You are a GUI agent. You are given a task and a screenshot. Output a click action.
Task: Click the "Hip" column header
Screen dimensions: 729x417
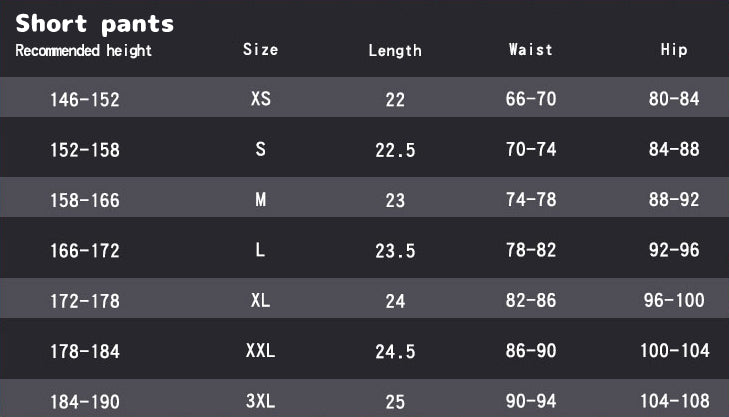click(674, 49)
